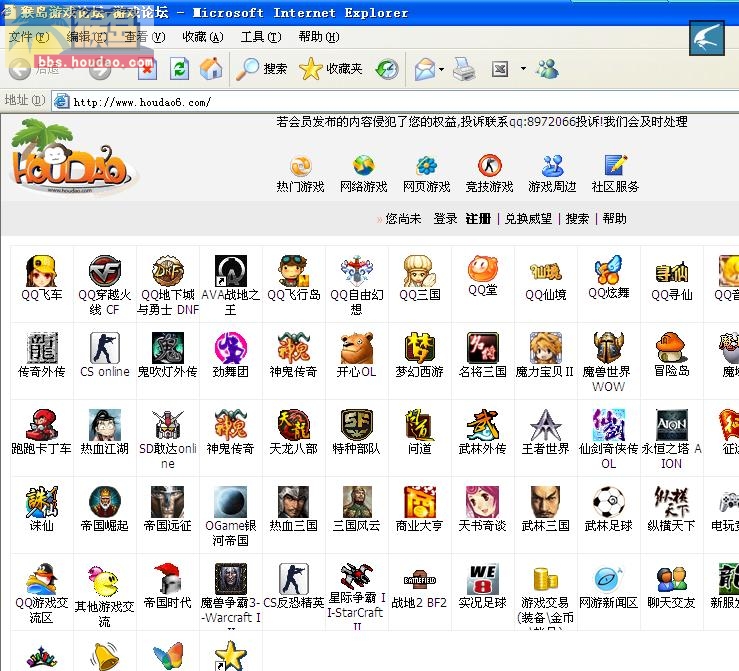739x671 pixels.
Task: Select the 网络游戏 navigation tab
Action: tap(363, 174)
